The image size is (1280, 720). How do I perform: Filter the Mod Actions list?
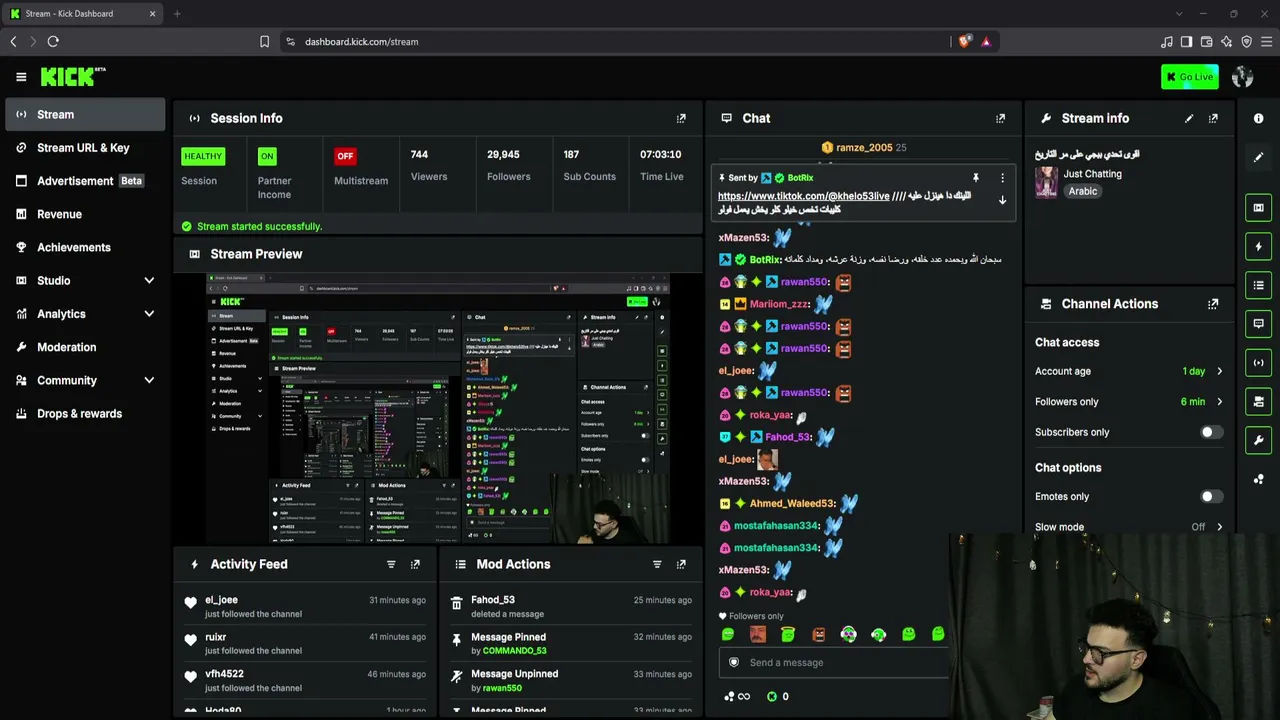[x=657, y=564]
